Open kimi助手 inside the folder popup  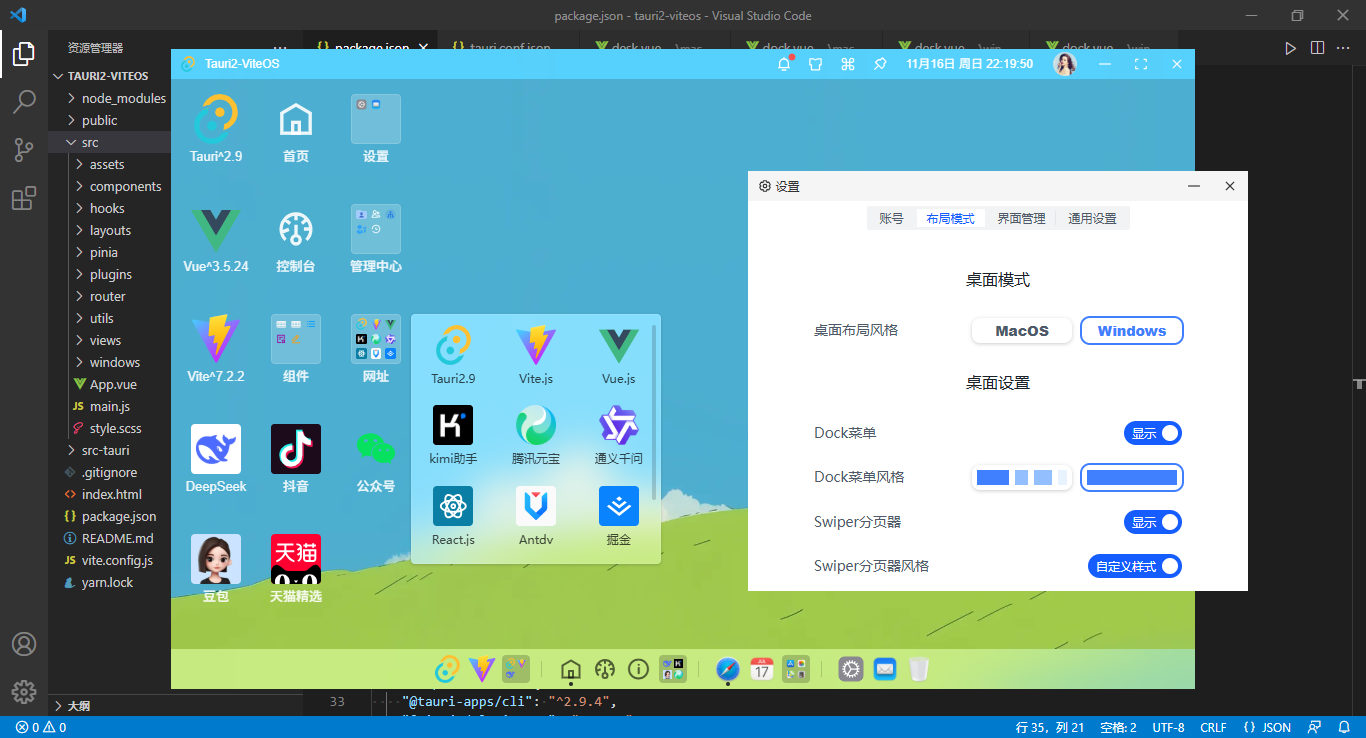[452, 424]
